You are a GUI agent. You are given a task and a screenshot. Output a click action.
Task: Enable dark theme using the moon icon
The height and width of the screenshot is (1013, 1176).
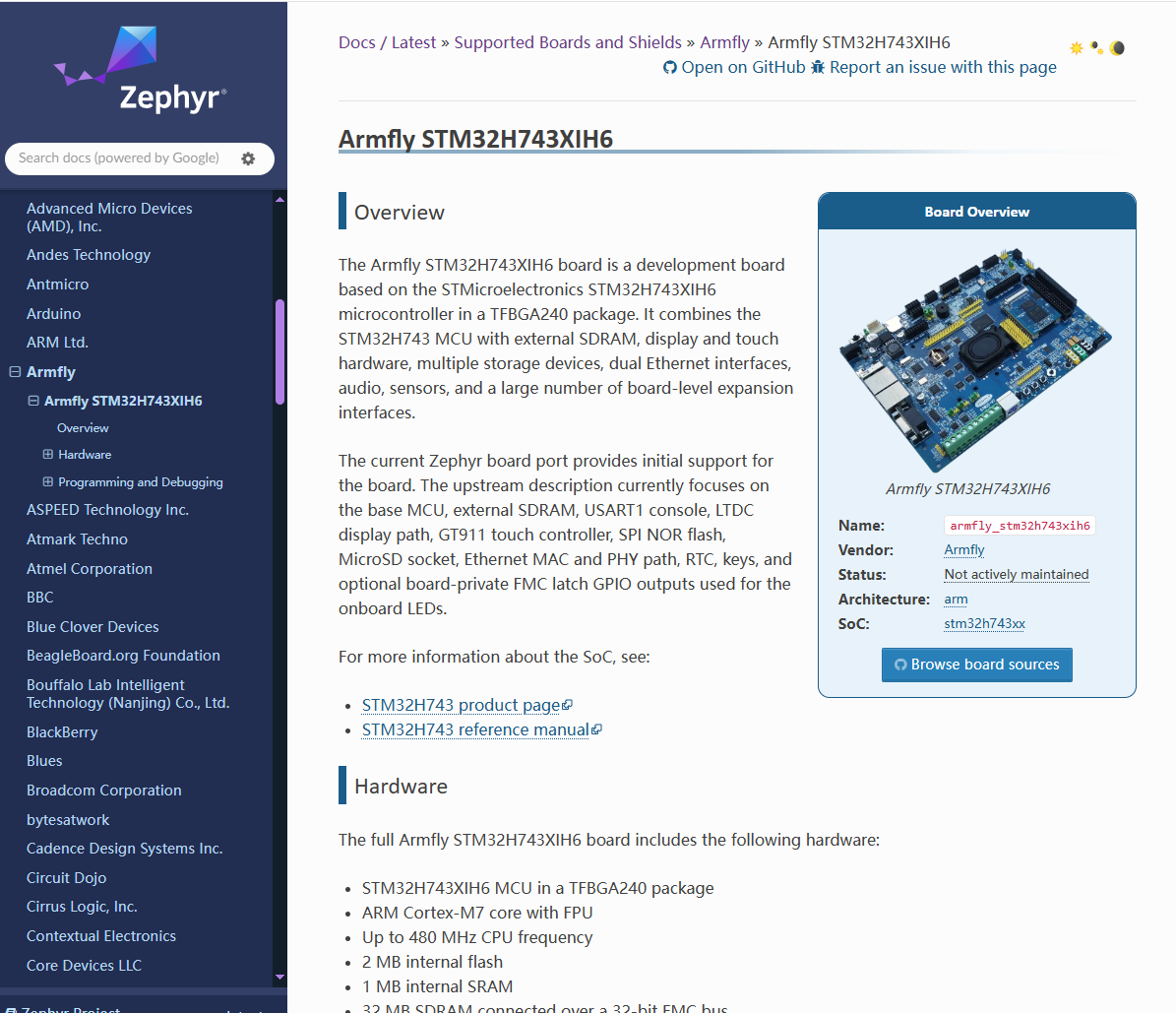point(1118,48)
